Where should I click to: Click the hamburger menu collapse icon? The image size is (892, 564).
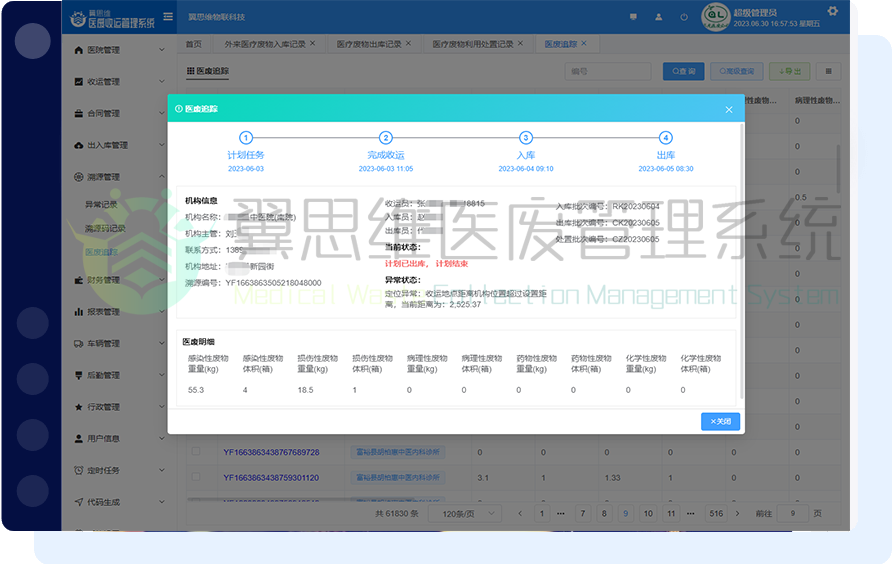click(166, 17)
